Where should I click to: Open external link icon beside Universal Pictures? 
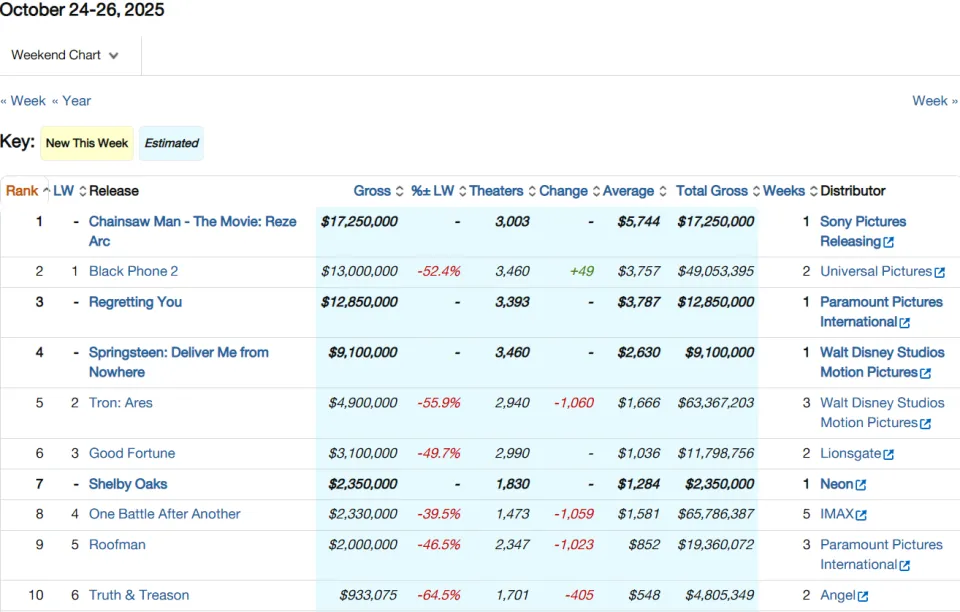point(939,272)
